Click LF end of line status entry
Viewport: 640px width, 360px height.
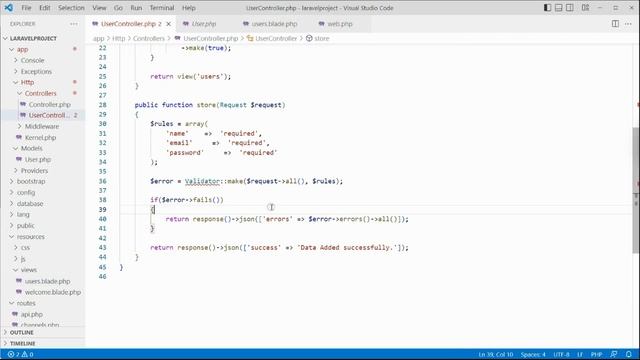580,354
